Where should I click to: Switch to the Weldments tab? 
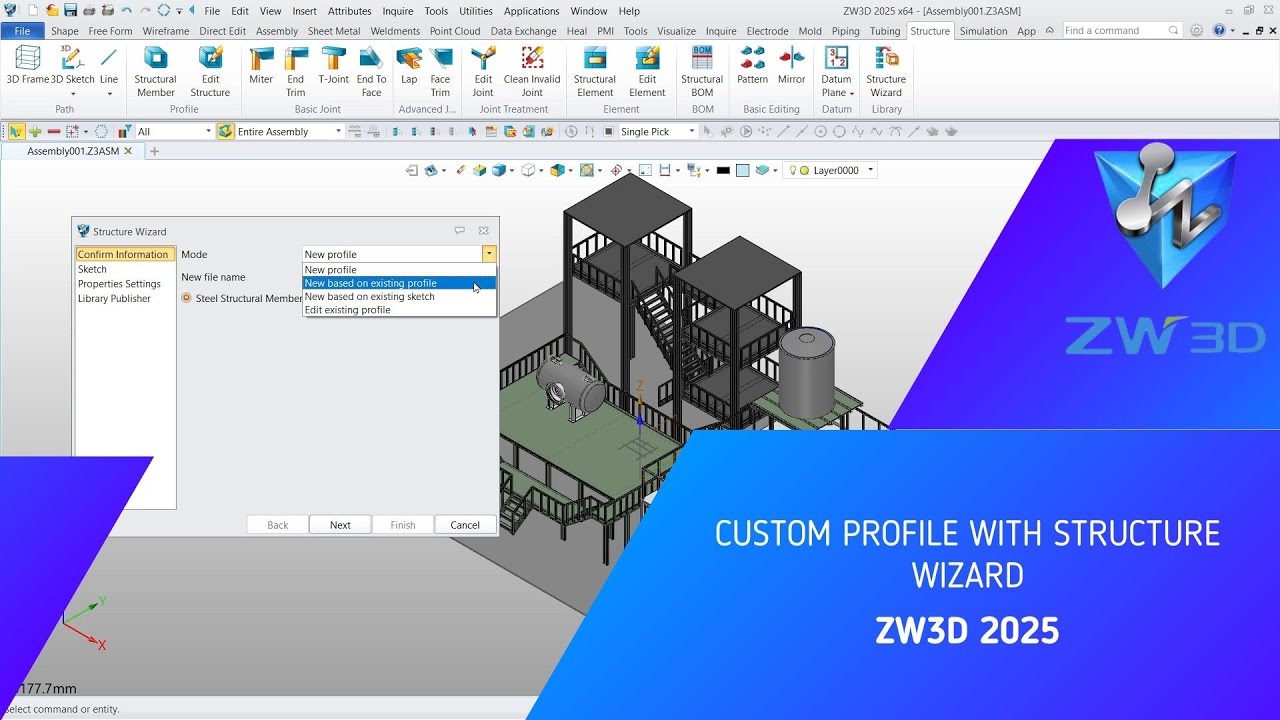(x=395, y=31)
